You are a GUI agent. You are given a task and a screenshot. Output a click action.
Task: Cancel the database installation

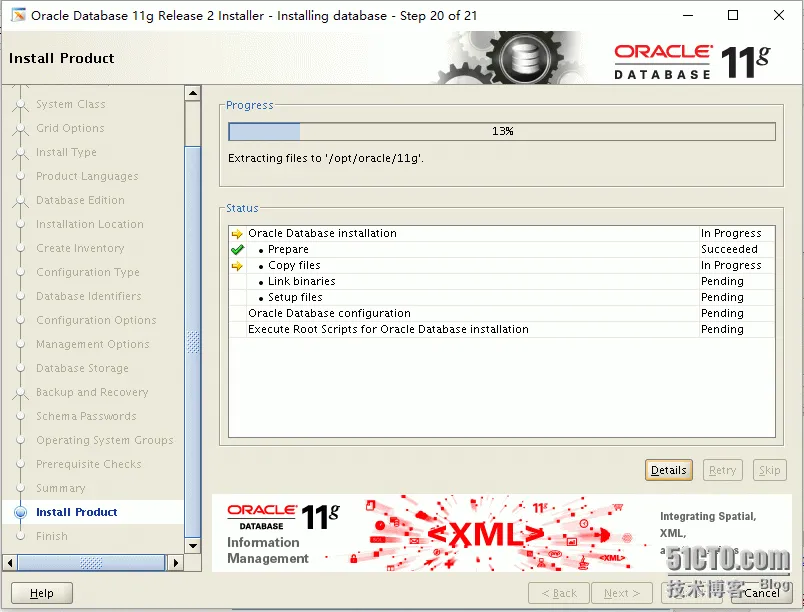761,593
